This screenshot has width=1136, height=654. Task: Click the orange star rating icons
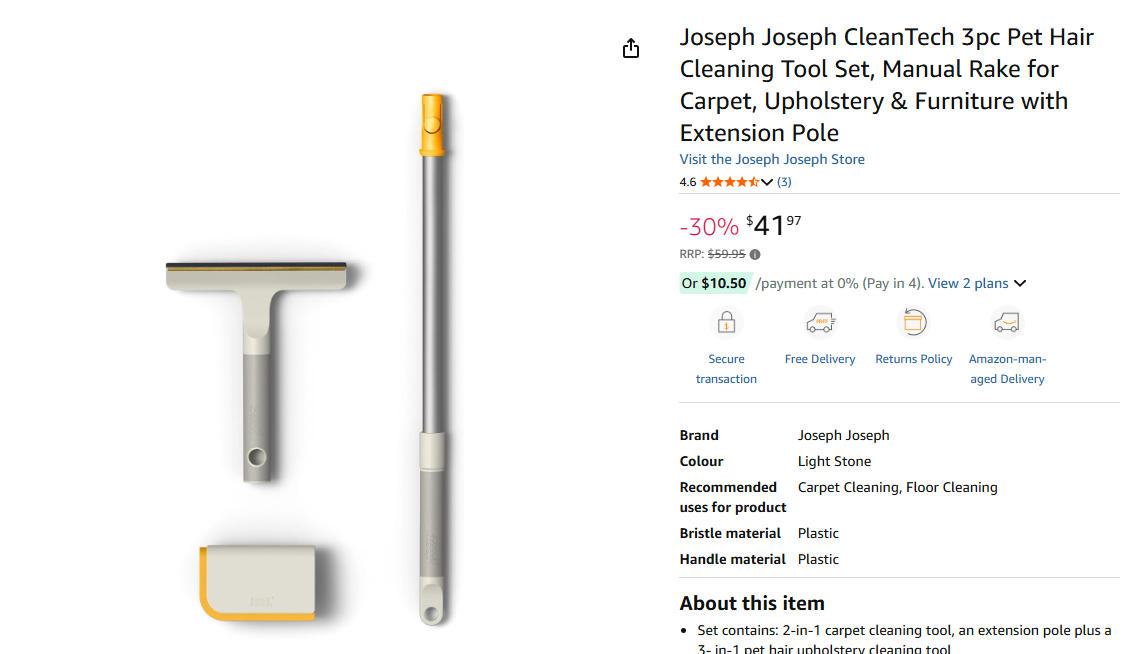tap(729, 182)
